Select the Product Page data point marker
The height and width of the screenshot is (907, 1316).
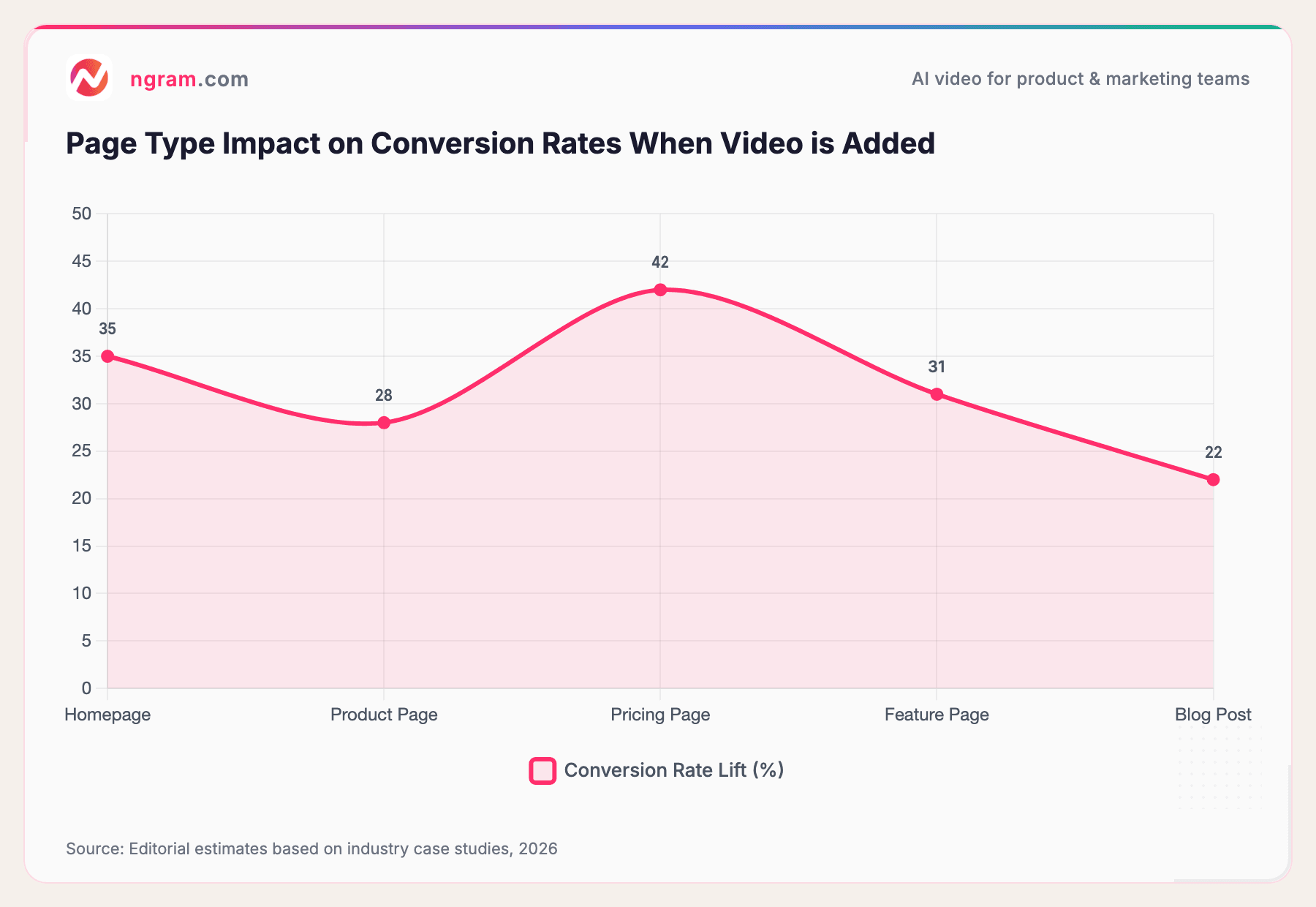(383, 422)
